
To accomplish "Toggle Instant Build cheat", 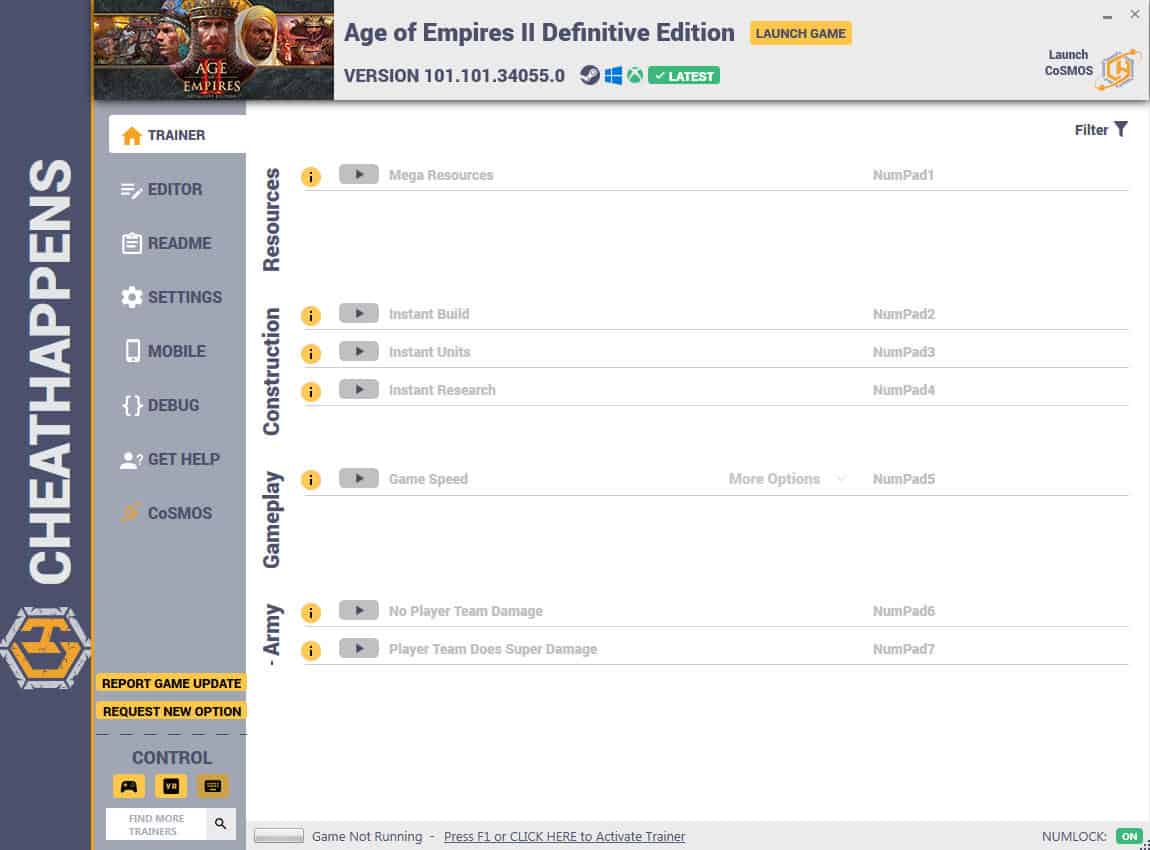I will pyautogui.click(x=359, y=313).
